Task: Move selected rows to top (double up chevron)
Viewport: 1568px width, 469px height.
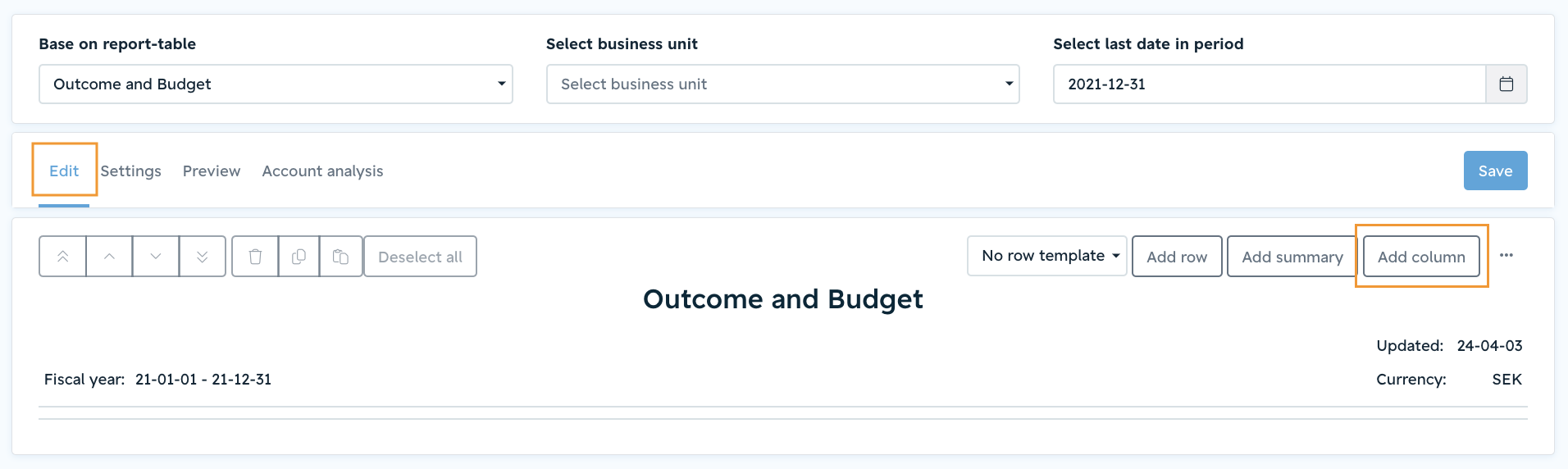Action: tap(62, 257)
